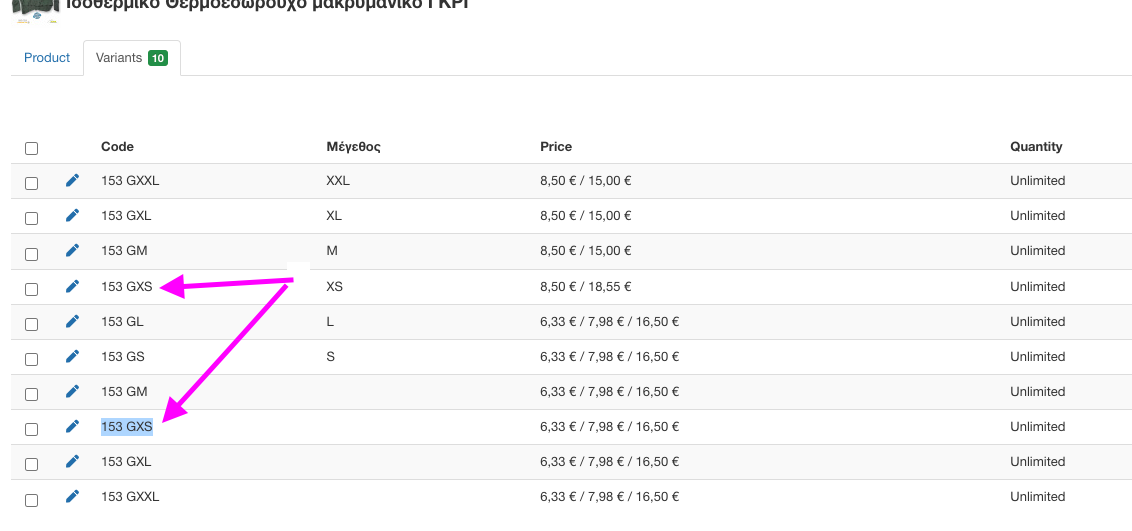Screen dimensions: 1132x531
Task: Toggle the select-all checkbox in table header
Action: [x=32, y=148]
